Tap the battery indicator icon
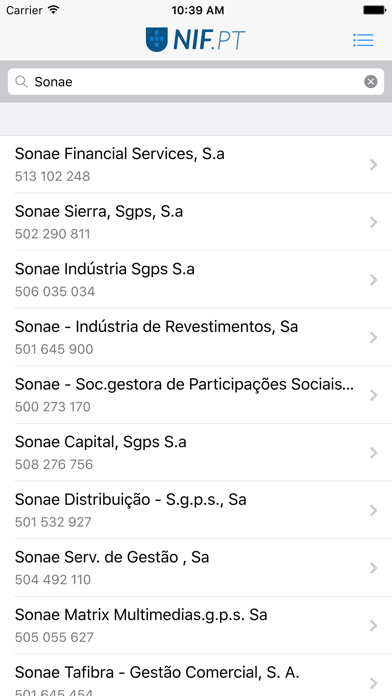This screenshot has width=392, height=696. (374, 10)
